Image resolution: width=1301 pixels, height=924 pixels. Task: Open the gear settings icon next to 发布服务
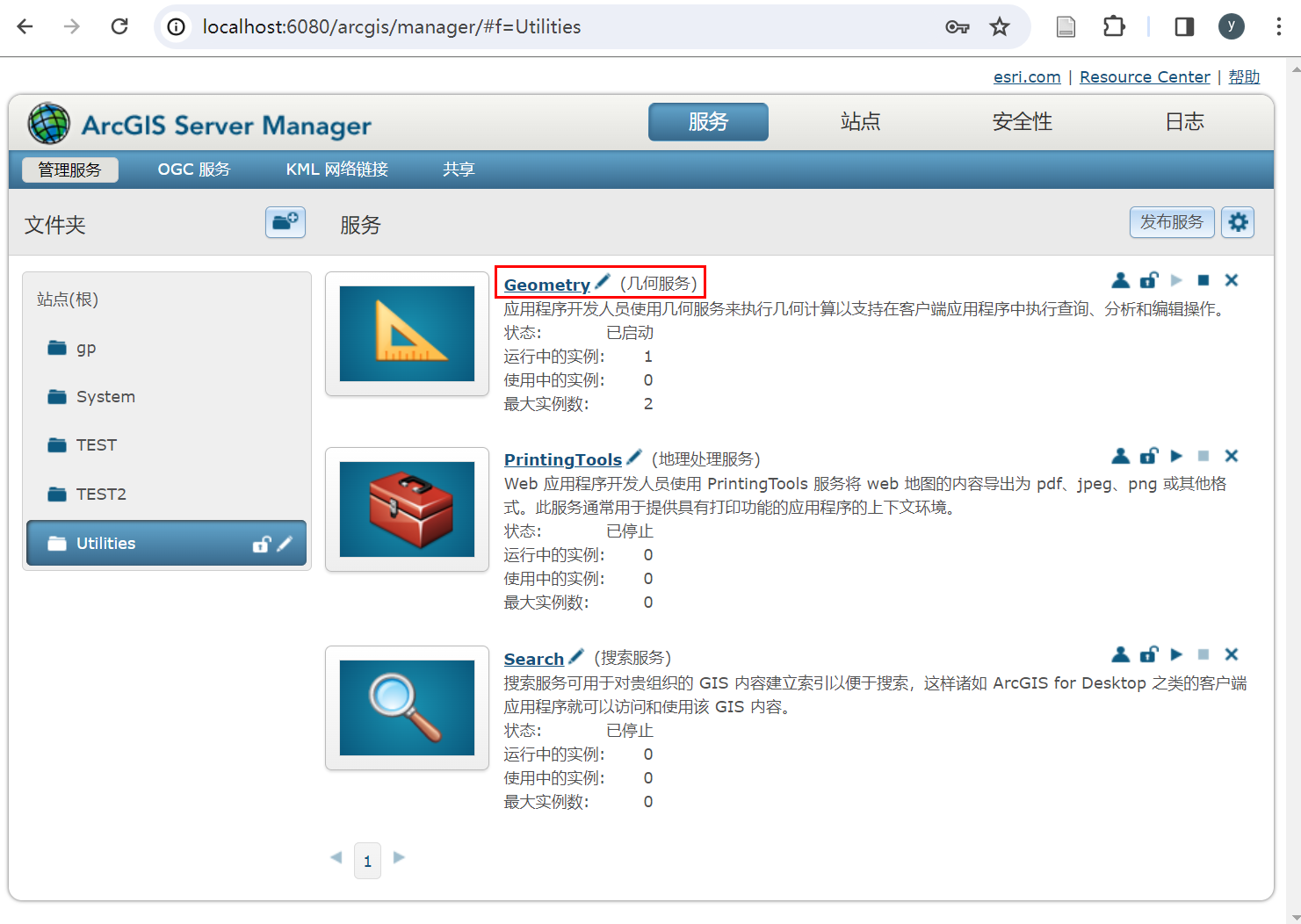click(x=1238, y=222)
